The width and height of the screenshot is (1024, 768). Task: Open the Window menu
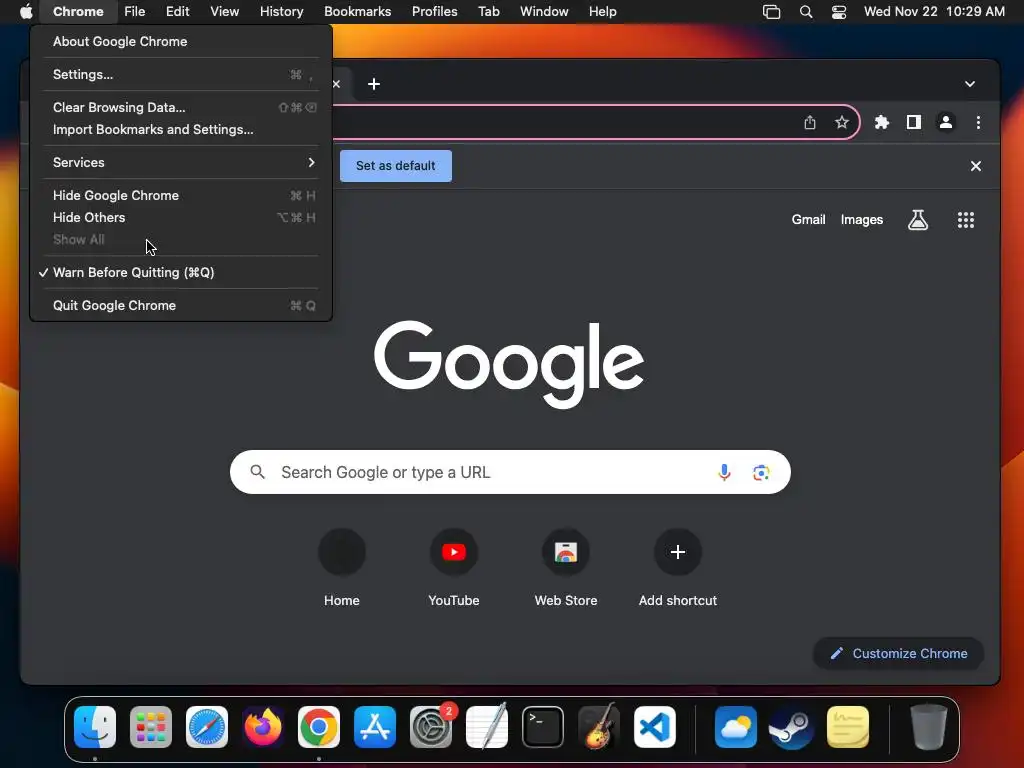coord(544,12)
